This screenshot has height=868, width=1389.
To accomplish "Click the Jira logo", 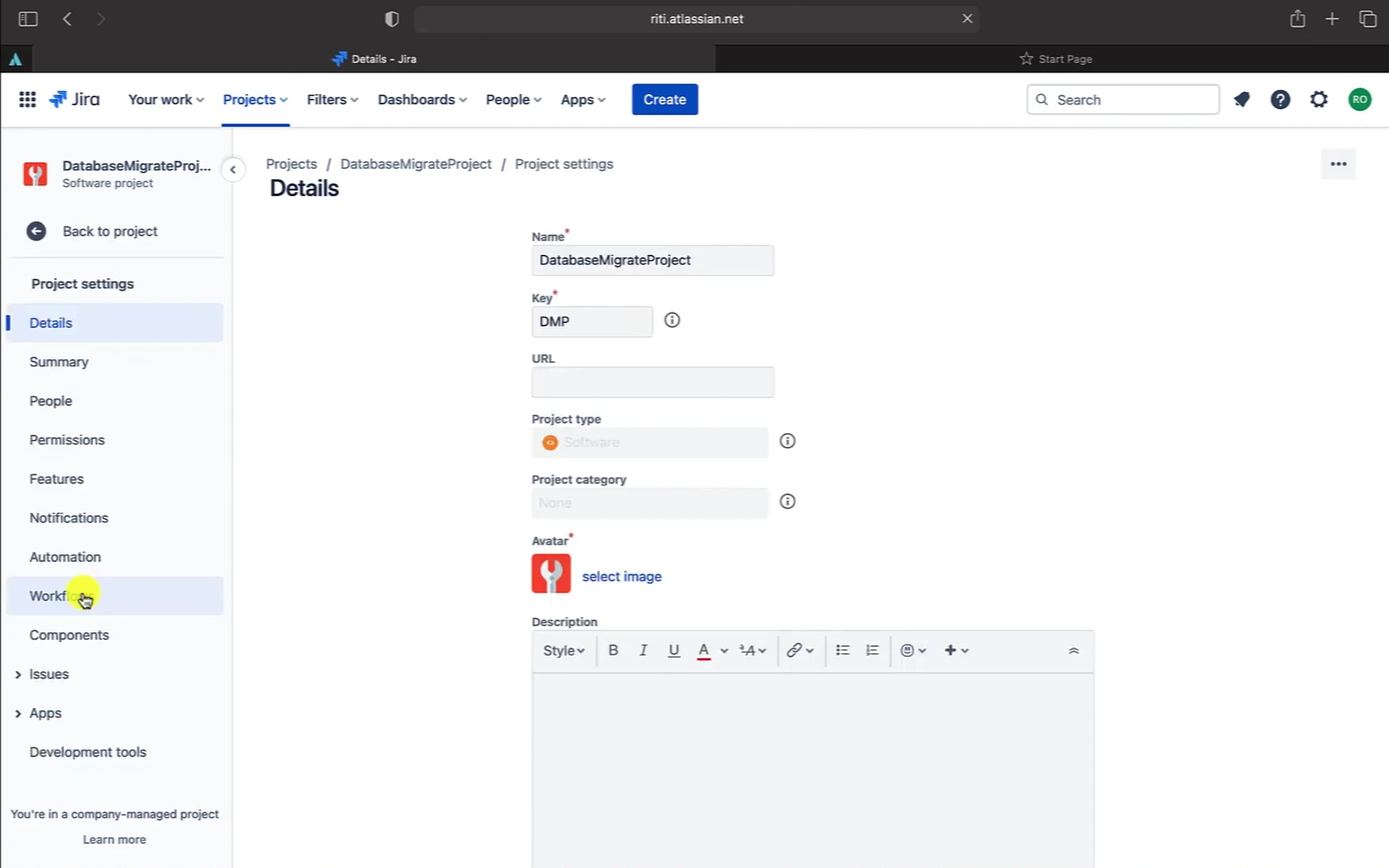I will [74, 100].
